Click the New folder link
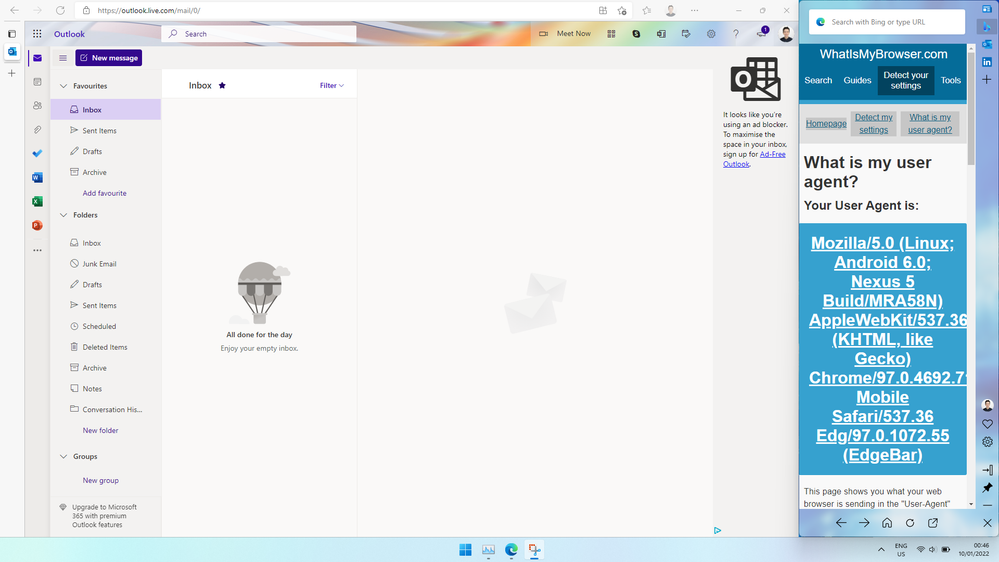 pos(100,431)
